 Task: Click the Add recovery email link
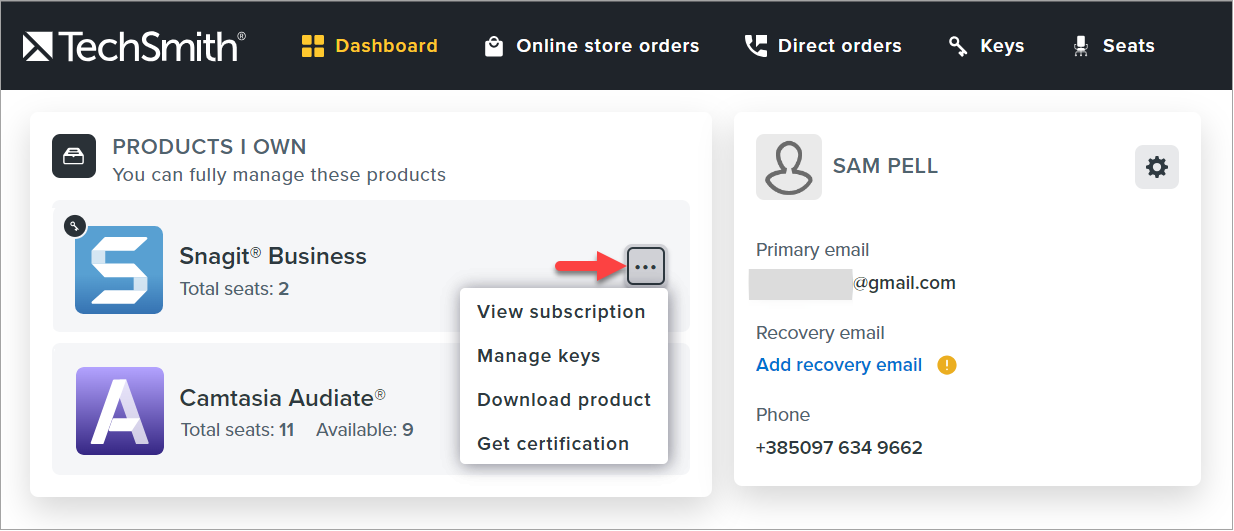click(839, 365)
